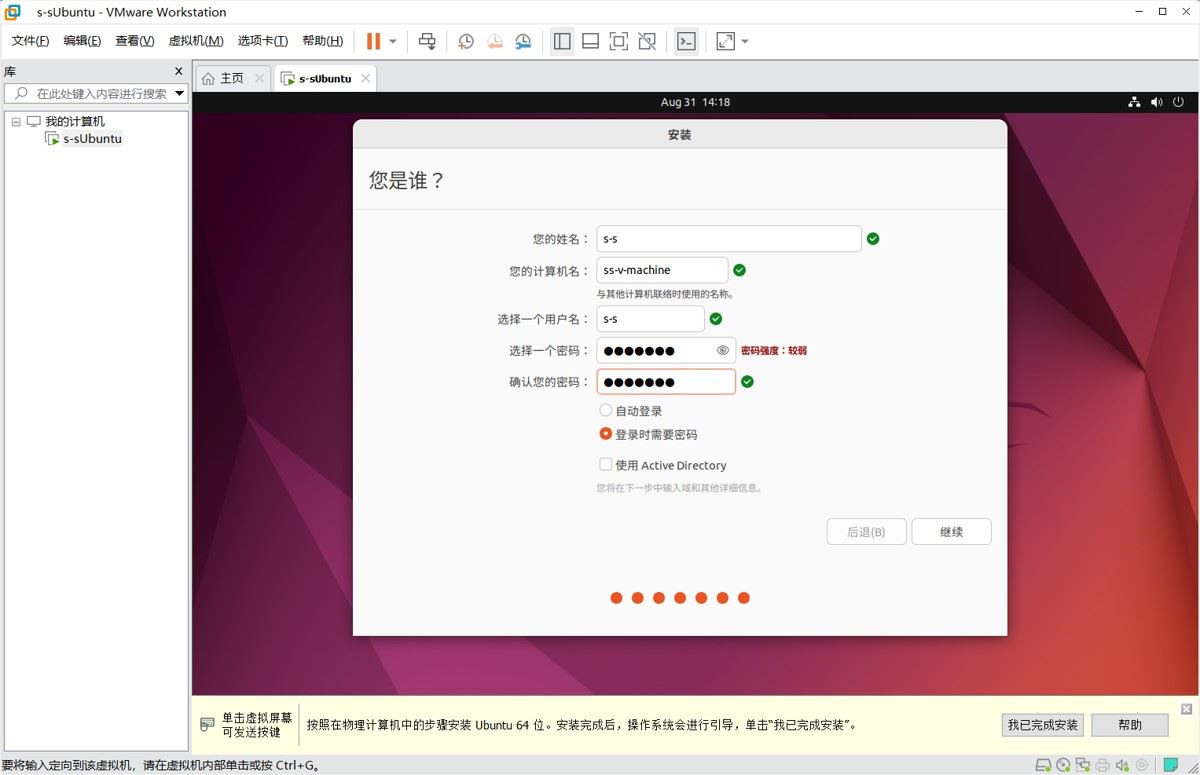Open the power options dropdown arrow beside pause
The height and width of the screenshot is (775, 1200).
pos(393,41)
